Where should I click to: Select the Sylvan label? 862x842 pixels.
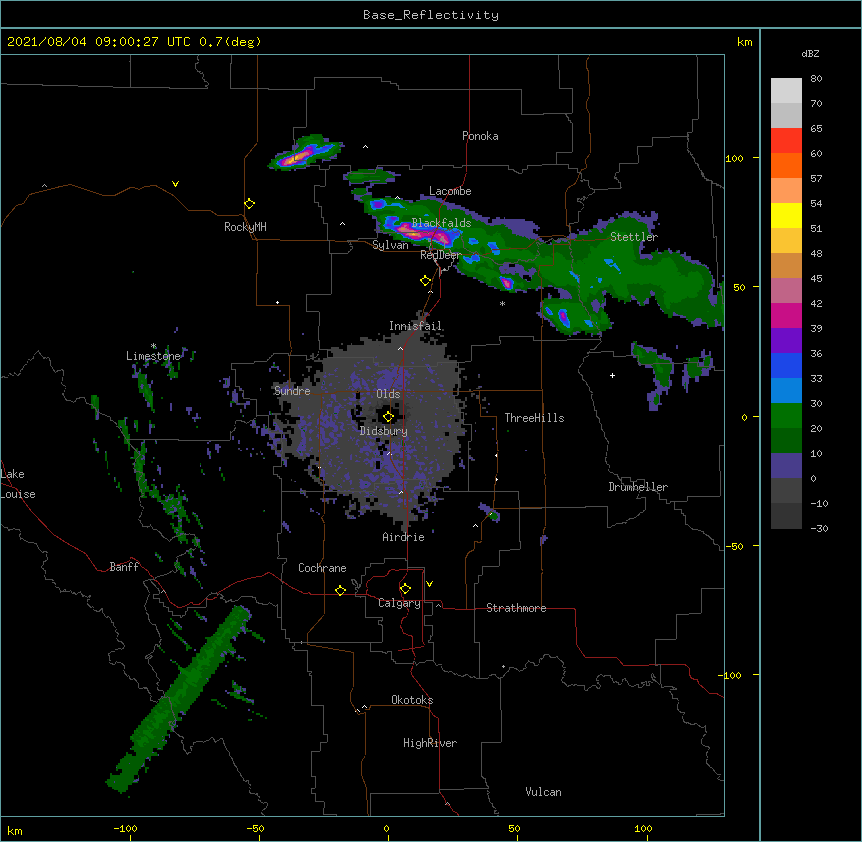tap(390, 245)
